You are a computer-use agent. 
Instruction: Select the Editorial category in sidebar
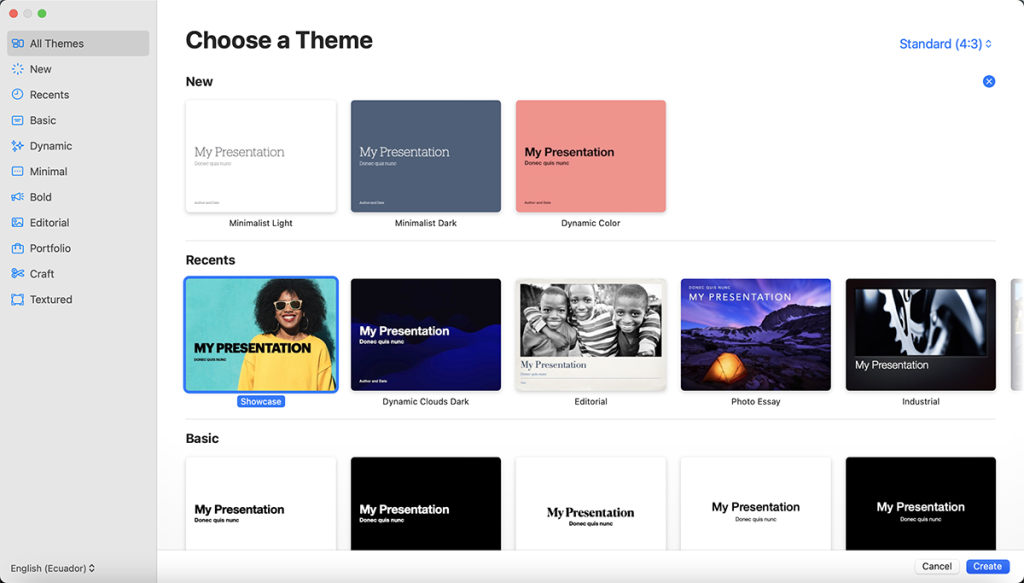click(x=49, y=223)
